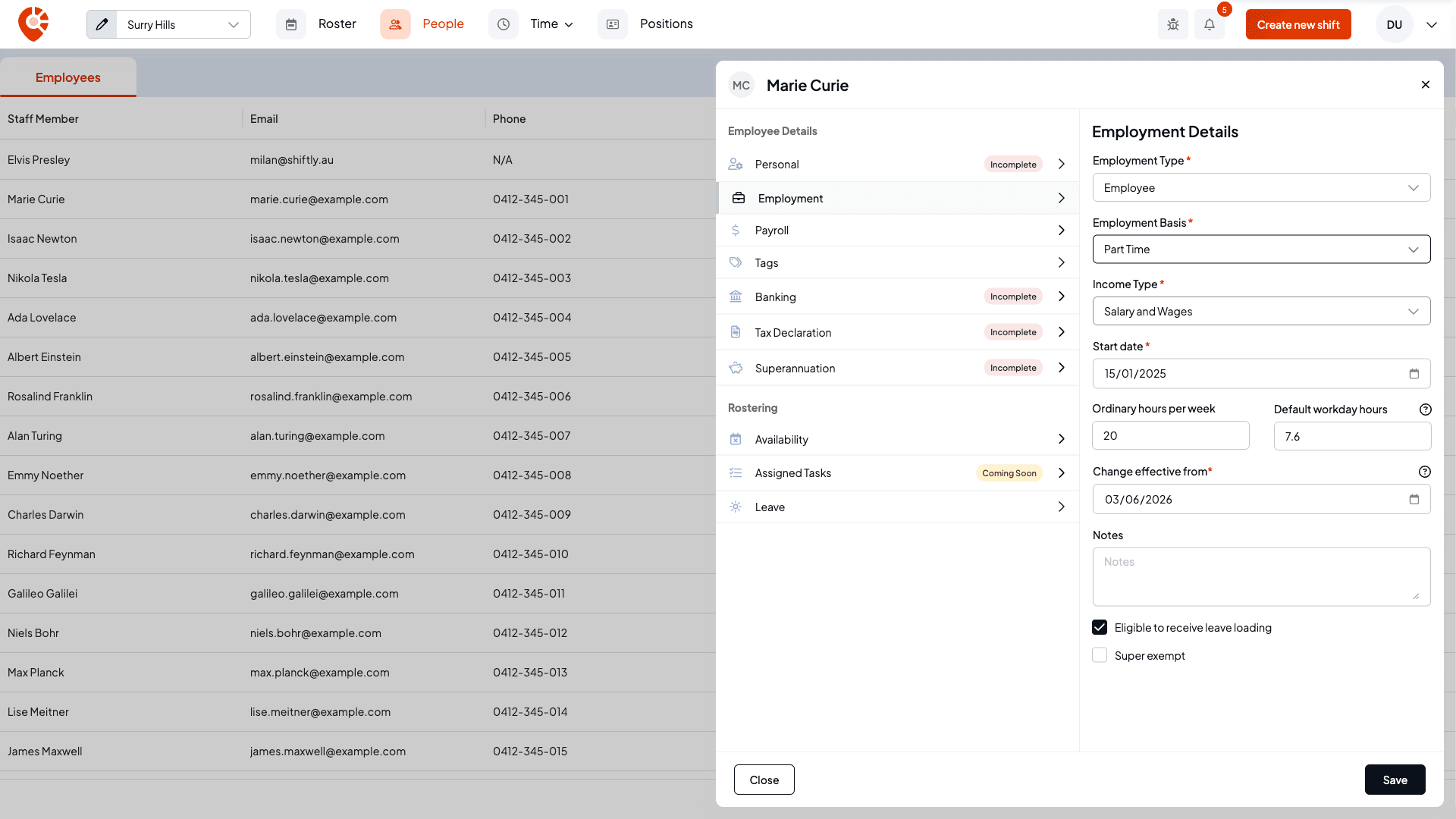Click the Ordinary hours per week field

(x=1170, y=435)
